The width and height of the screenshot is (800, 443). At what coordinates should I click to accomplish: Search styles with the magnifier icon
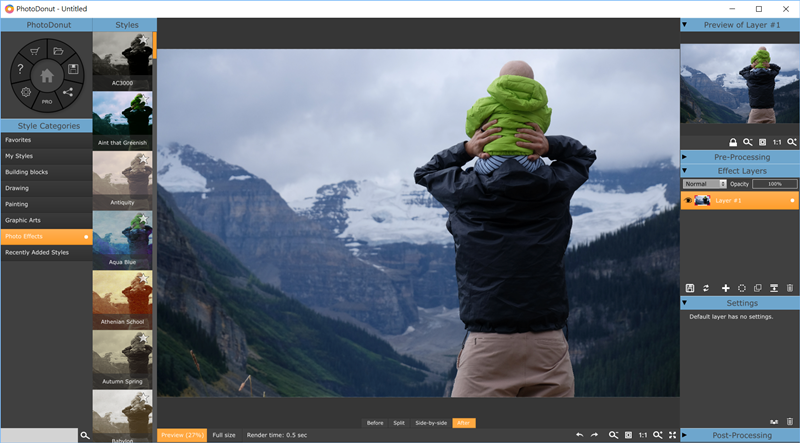[x=85, y=435]
